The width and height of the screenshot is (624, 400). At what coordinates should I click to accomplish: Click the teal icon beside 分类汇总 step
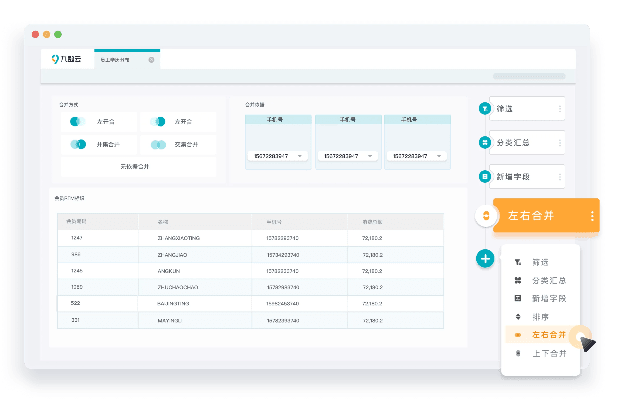click(x=485, y=142)
